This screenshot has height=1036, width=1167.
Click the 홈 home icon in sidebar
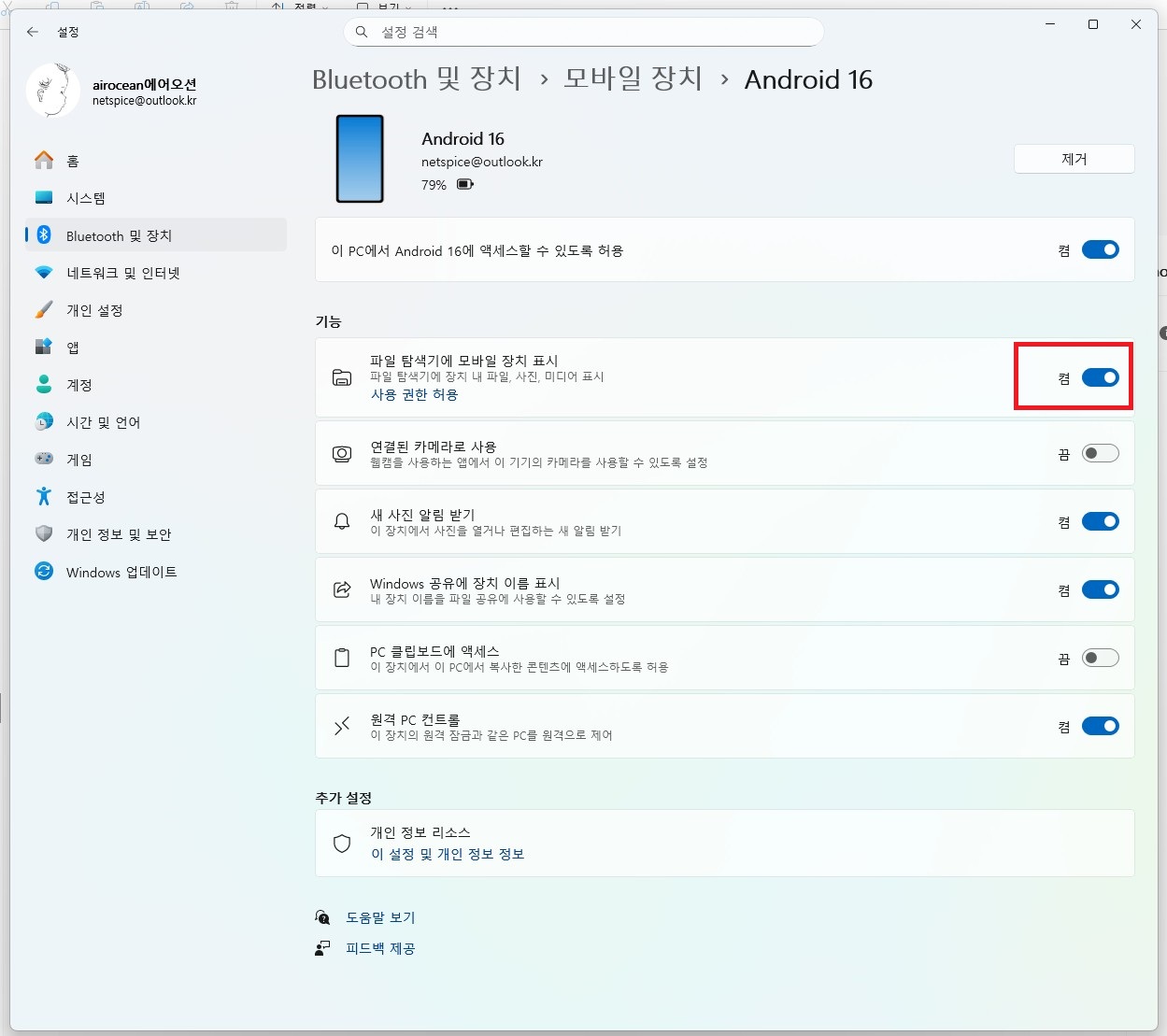[x=44, y=161]
